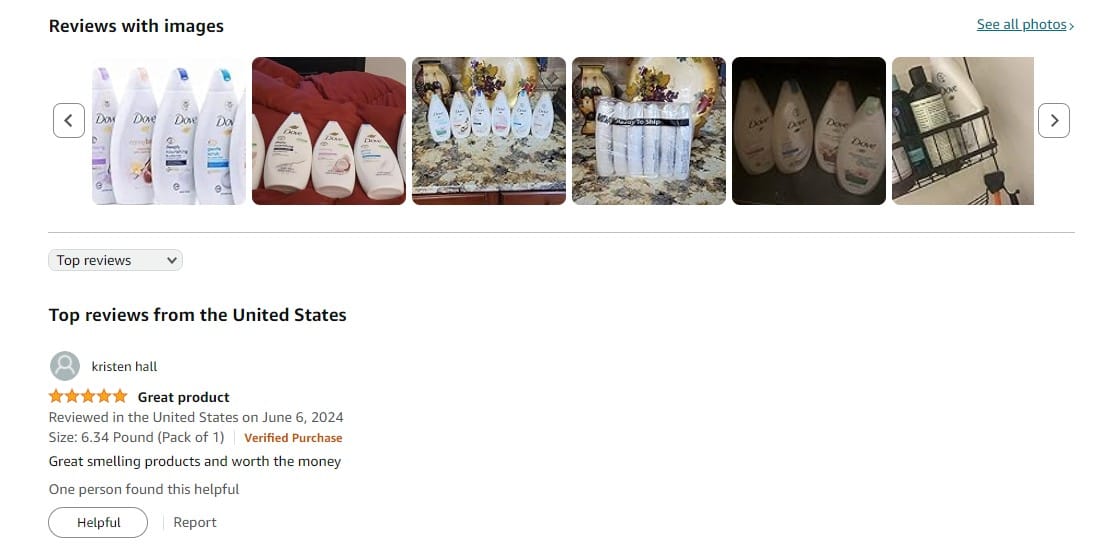The width and height of the screenshot is (1103, 556).
Task: Go to previous review images with left arrow
Action: tap(69, 120)
